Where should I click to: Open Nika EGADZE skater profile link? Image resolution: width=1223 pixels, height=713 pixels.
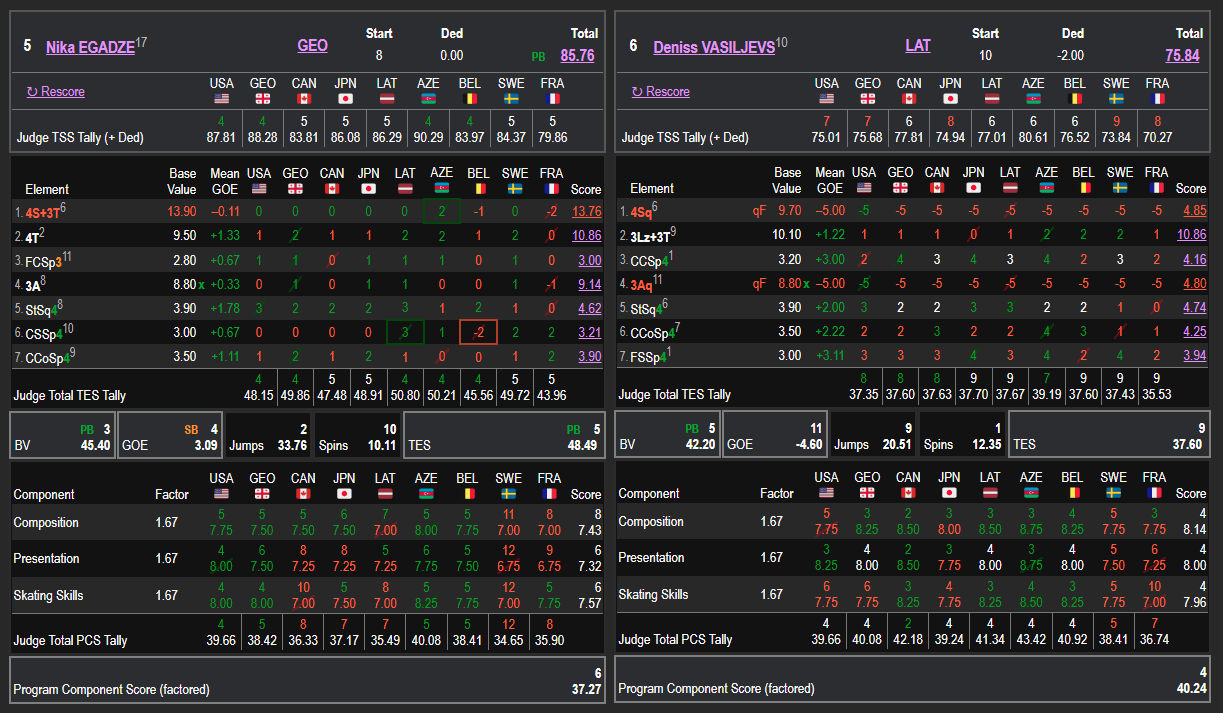[x=90, y=46]
